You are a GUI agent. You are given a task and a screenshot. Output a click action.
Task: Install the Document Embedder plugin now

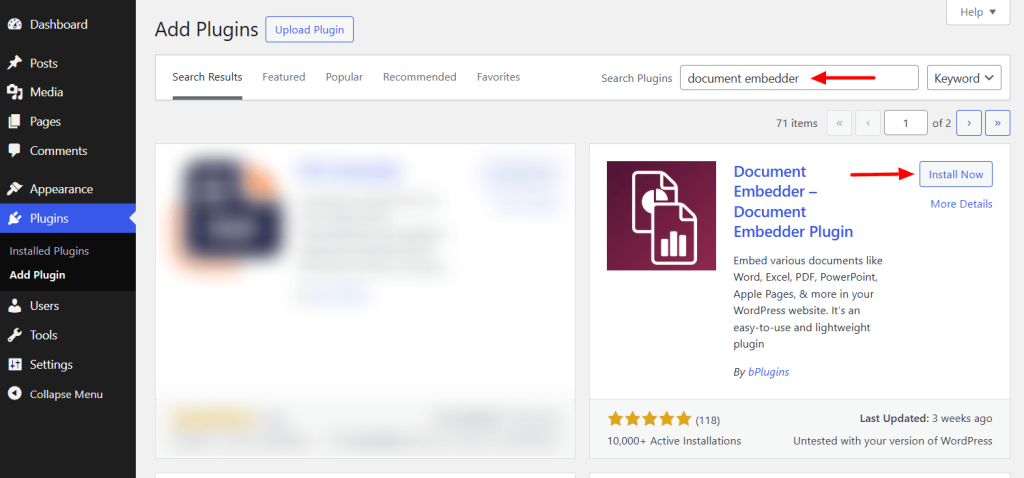point(955,174)
